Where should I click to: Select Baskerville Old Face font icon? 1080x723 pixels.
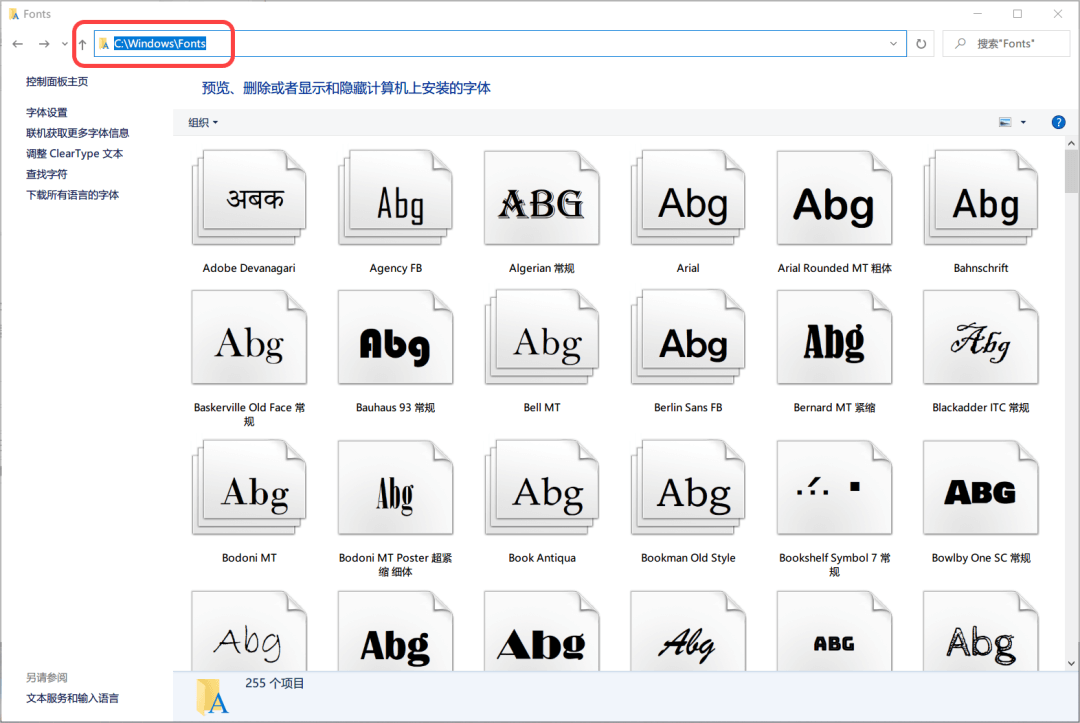(x=249, y=337)
